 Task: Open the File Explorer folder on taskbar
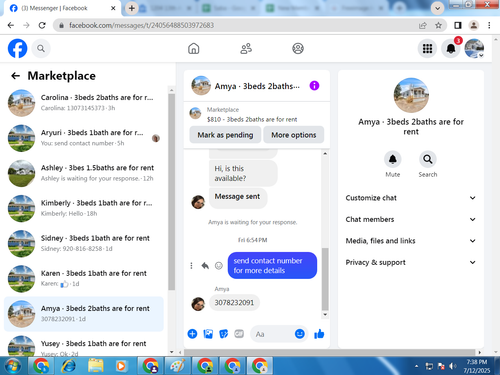coord(96,366)
